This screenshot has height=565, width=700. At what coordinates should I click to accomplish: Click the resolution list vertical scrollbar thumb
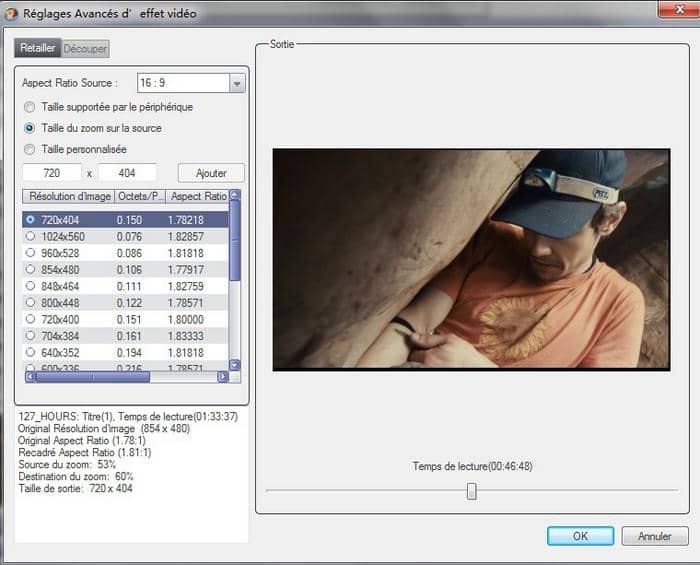pyautogui.click(x=235, y=241)
